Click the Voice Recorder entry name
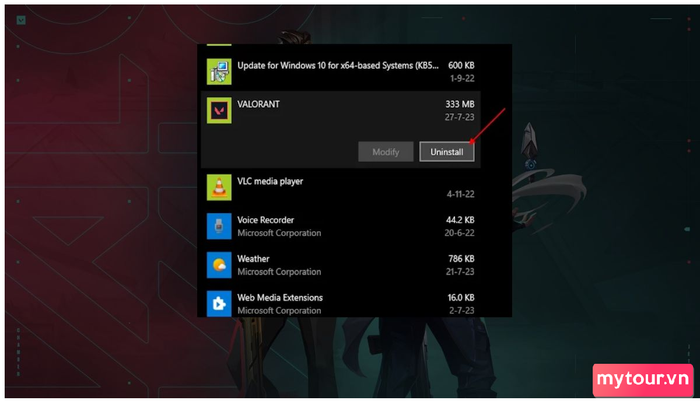Screen dimensions: 700x405 point(266,220)
